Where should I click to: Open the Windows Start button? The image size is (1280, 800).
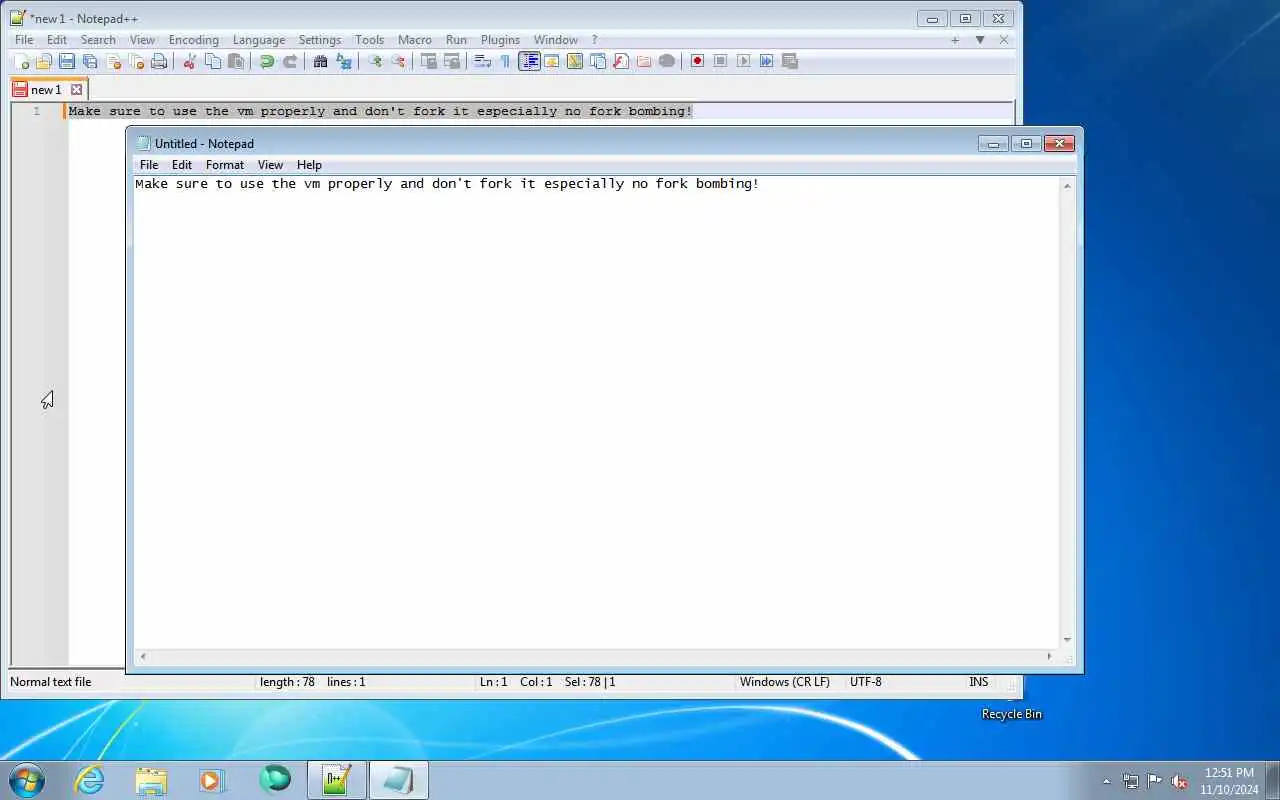pyautogui.click(x=27, y=779)
